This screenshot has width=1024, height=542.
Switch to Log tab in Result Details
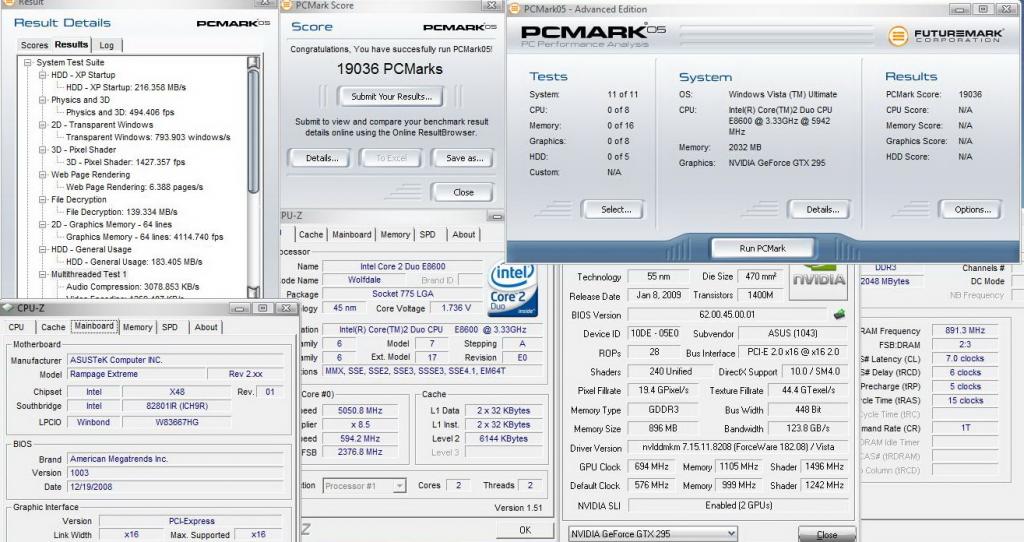106,45
